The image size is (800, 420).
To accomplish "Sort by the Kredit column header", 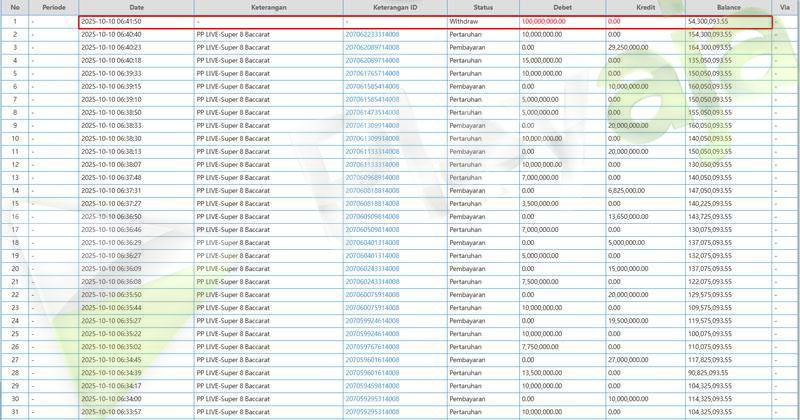I will (644, 7).
